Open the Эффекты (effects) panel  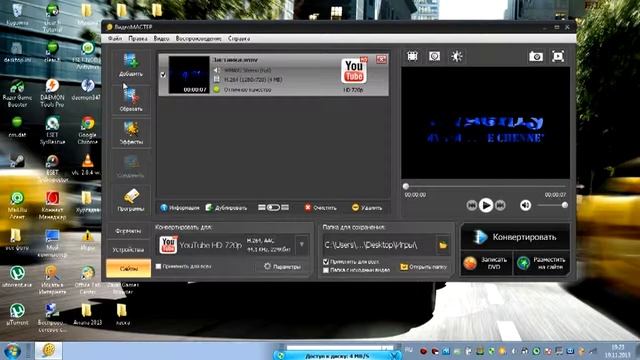click(131, 133)
